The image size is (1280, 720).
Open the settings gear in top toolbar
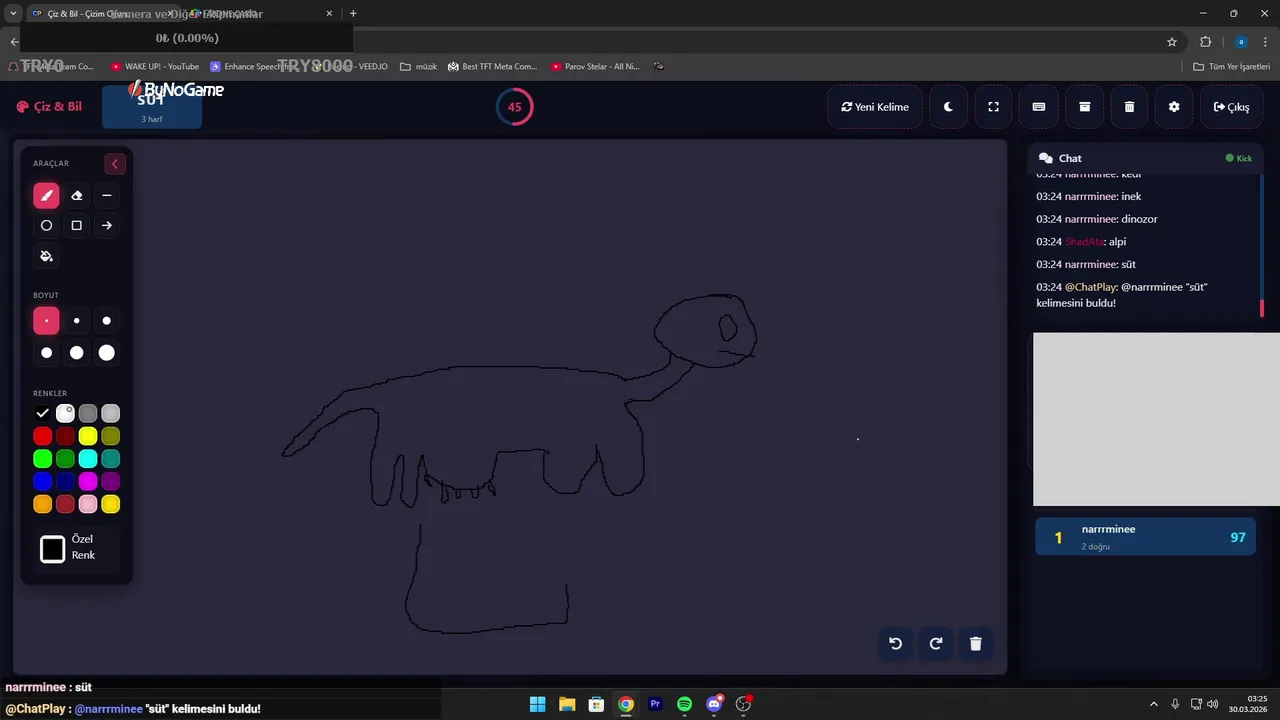pos(1174,107)
